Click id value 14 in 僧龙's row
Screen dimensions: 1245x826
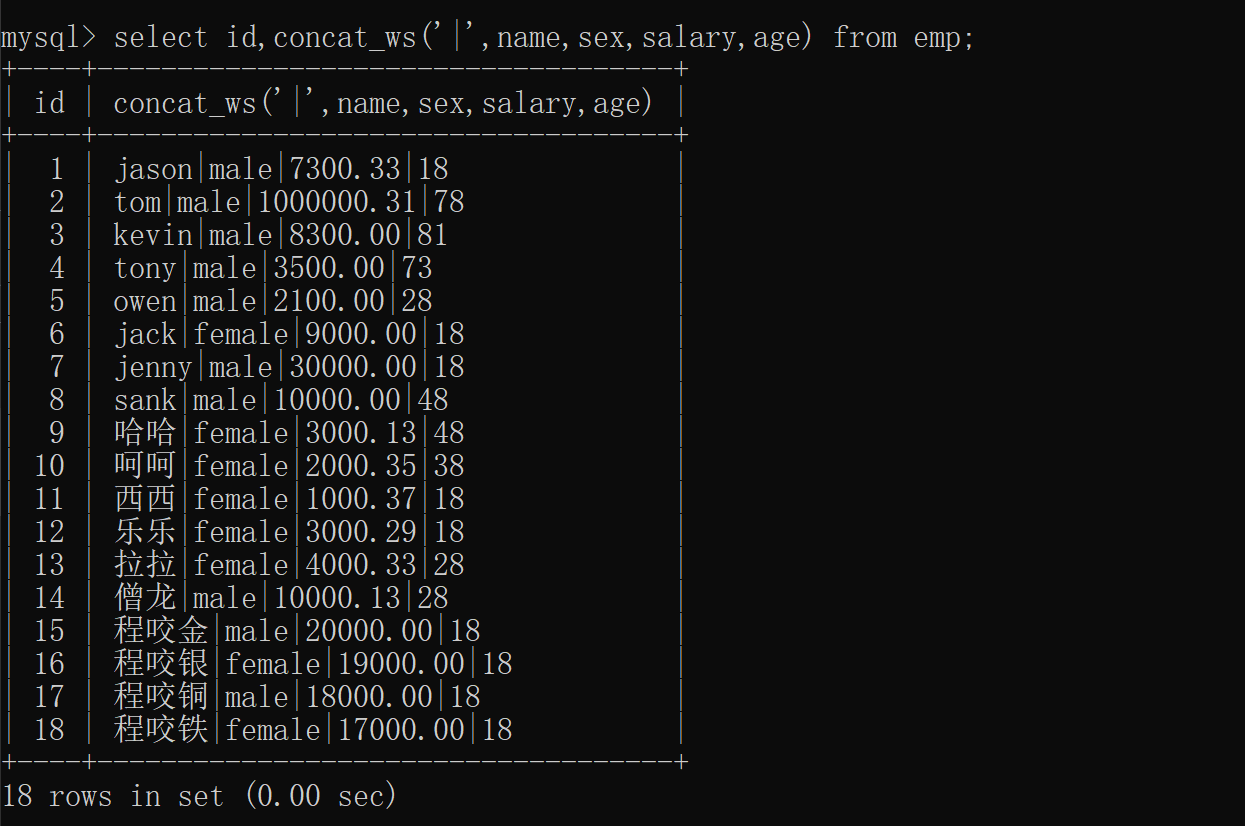click(49, 598)
